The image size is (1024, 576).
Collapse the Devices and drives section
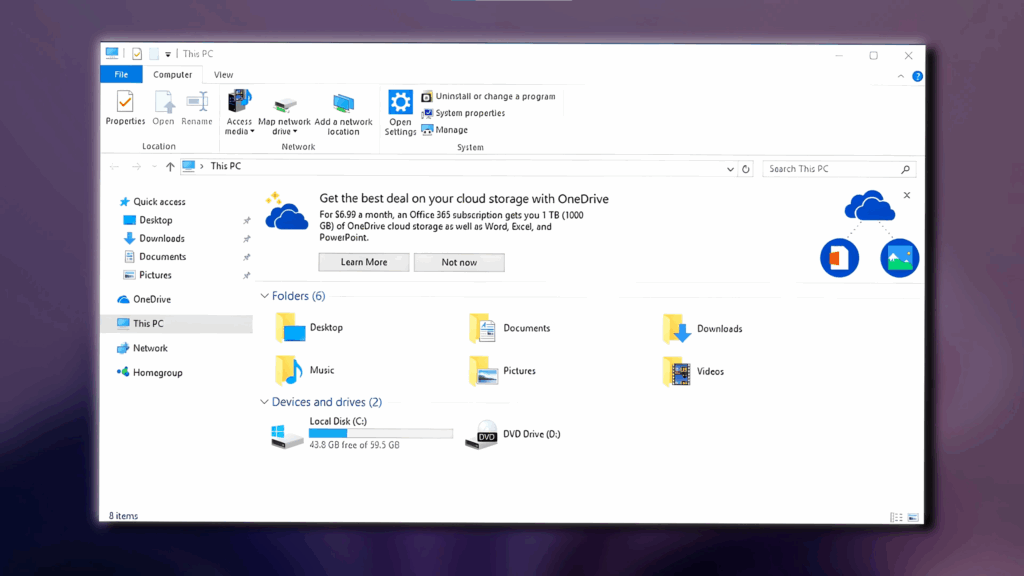(x=265, y=402)
